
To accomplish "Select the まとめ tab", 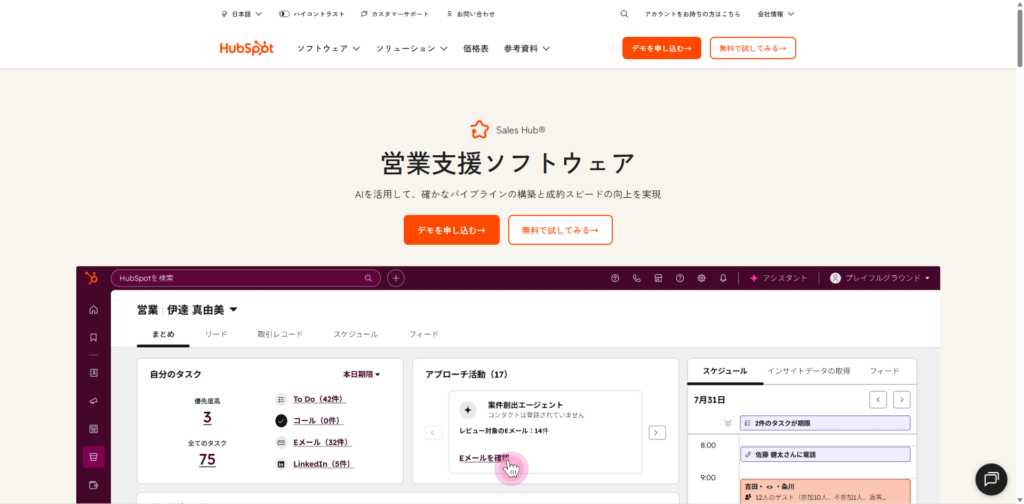I will tap(163, 334).
